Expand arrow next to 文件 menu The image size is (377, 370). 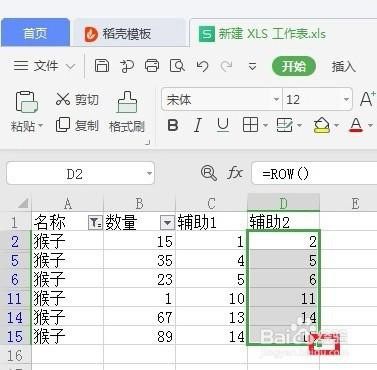point(70,66)
